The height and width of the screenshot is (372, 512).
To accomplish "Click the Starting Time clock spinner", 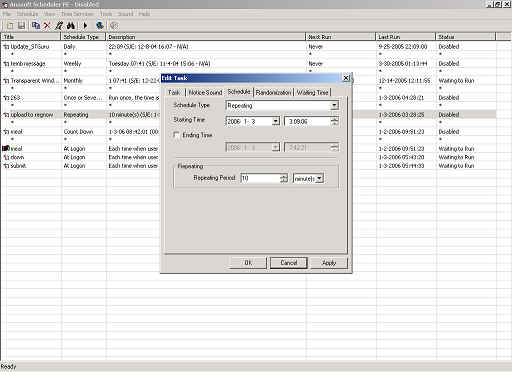I will [334, 121].
